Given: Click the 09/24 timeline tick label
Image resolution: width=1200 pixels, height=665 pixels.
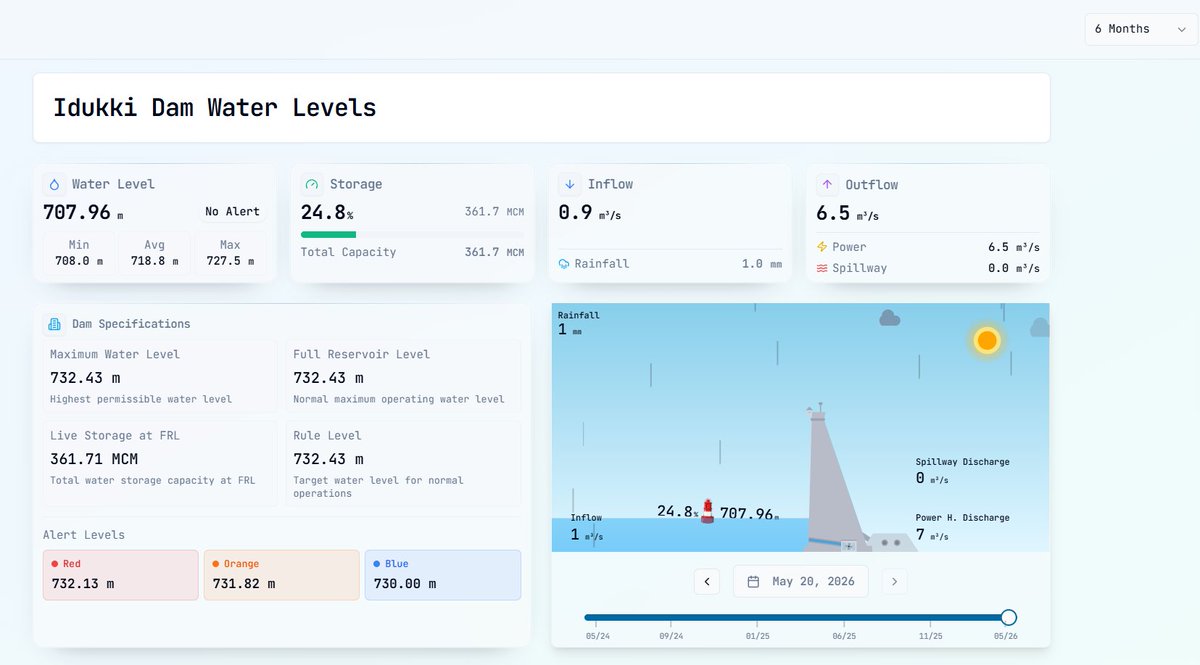Looking at the screenshot, I should point(671,636).
